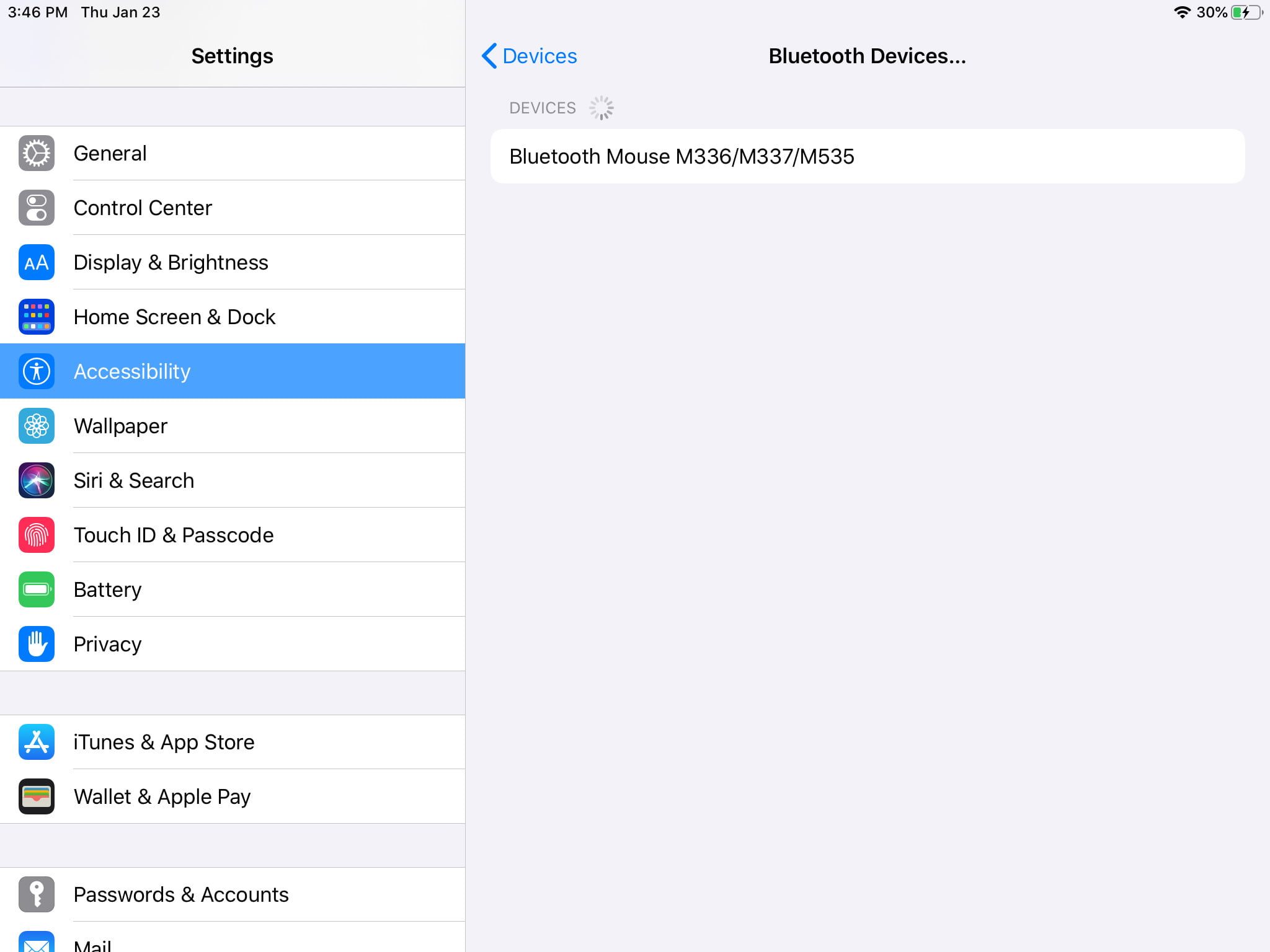Open Touch ID & Passcode fingerprint icon
Image resolution: width=1270 pixels, height=952 pixels.
point(35,535)
